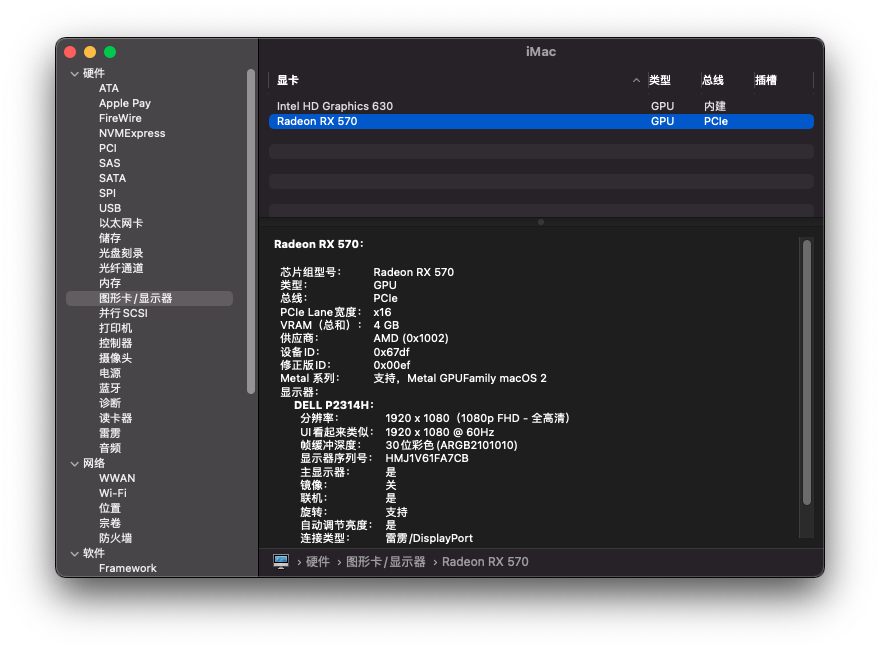880x651 pixels.
Task: Click the computer icon in the path bar
Action: [281, 561]
